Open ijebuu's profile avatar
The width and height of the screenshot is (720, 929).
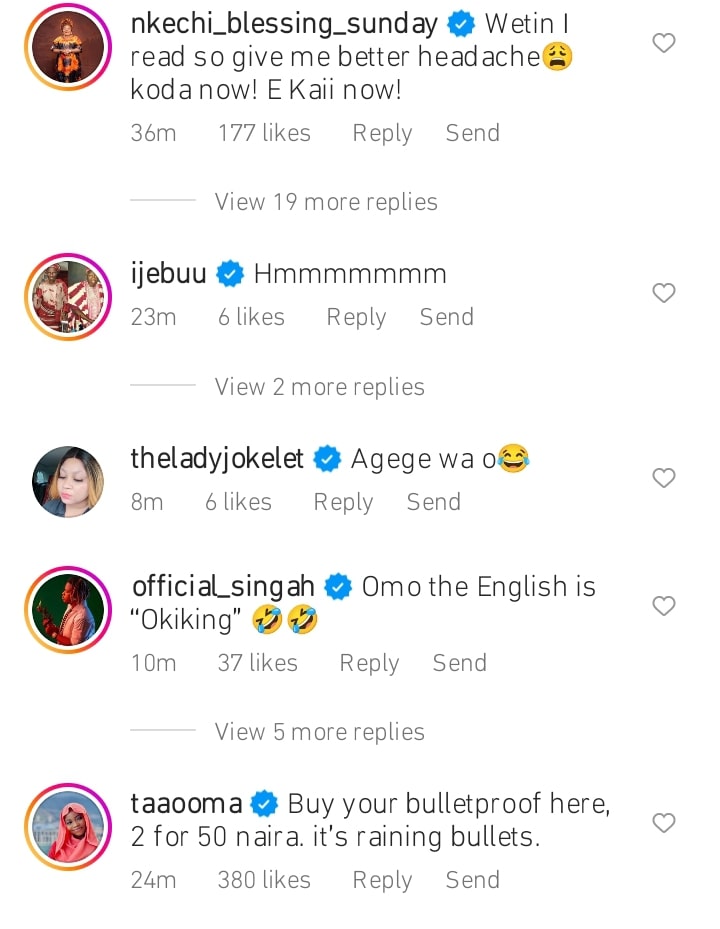[67, 296]
